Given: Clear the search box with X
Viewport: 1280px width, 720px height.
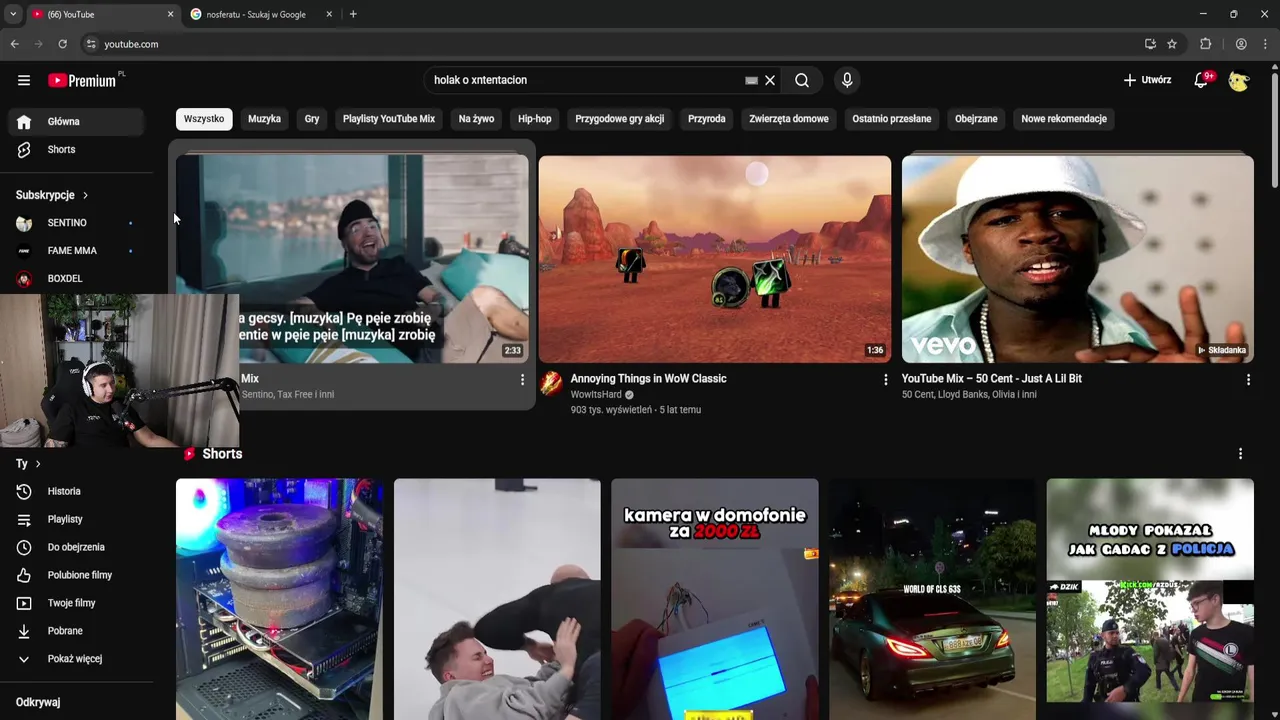Looking at the screenshot, I should click(x=770, y=80).
